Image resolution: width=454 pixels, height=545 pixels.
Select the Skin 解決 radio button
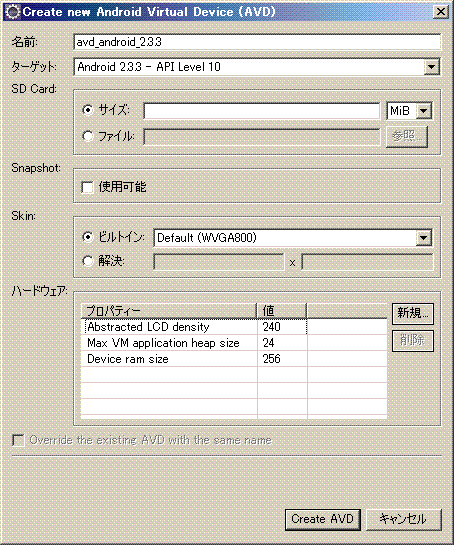tap(88, 261)
